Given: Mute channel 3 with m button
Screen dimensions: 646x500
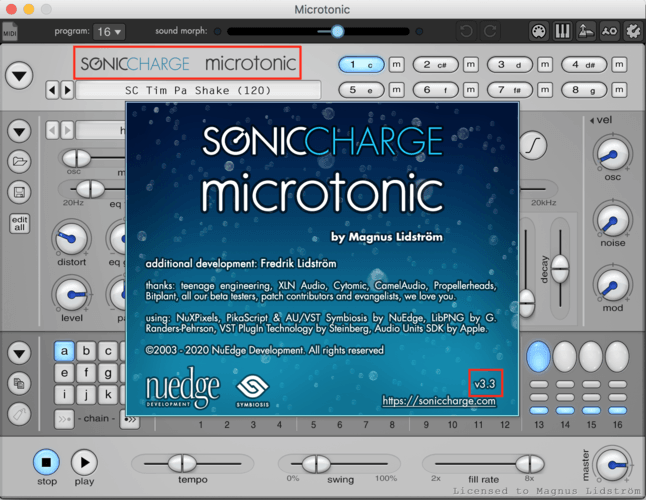Looking at the screenshot, I should click(x=545, y=65).
